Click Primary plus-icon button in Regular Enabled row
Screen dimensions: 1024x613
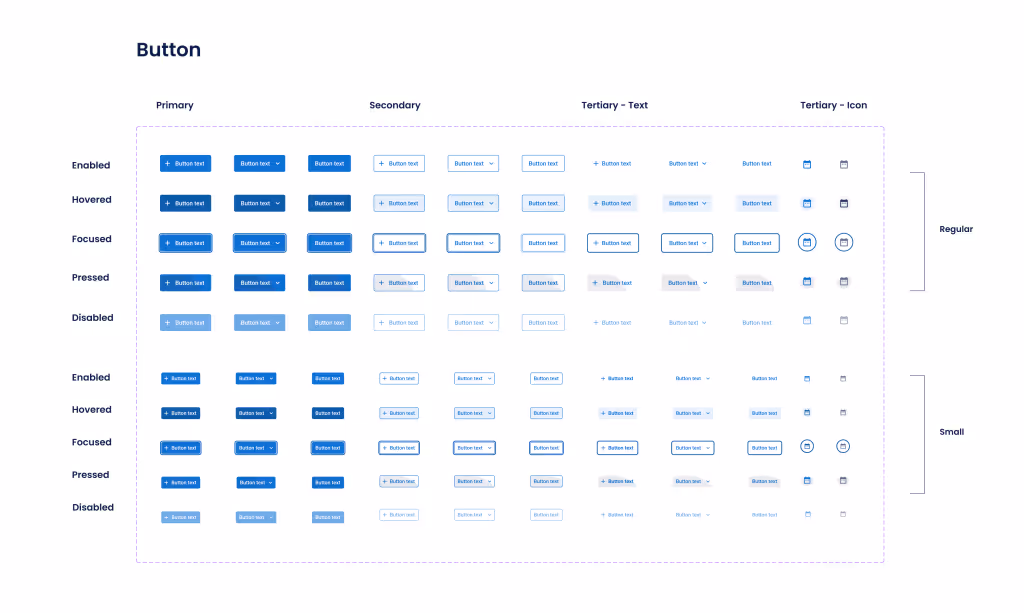click(x=185, y=164)
